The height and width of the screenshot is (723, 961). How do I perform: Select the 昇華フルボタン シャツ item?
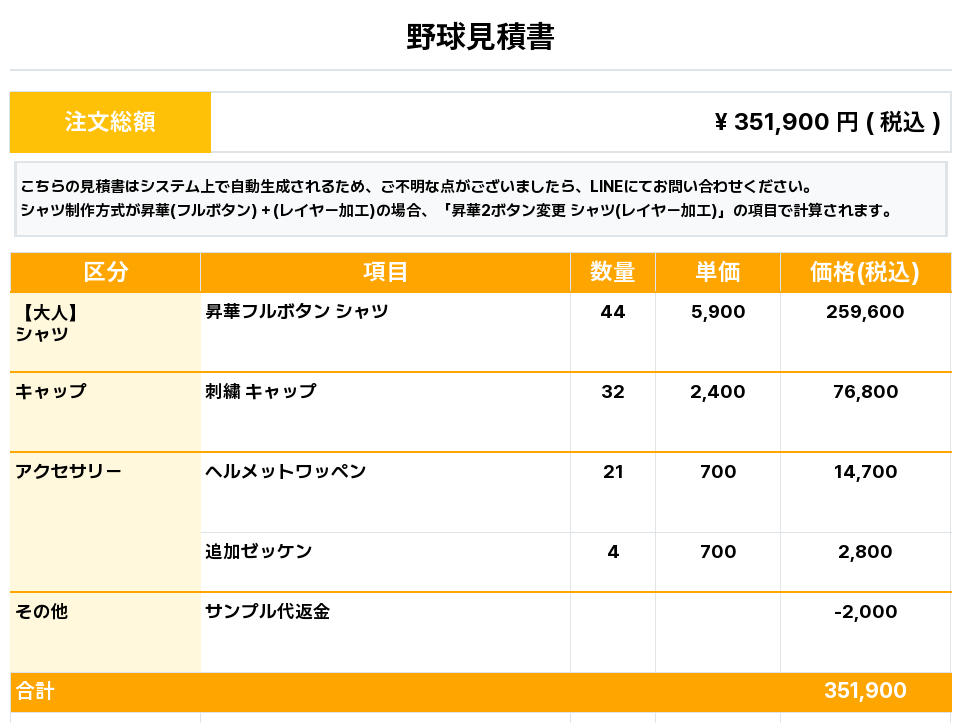pos(297,311)
